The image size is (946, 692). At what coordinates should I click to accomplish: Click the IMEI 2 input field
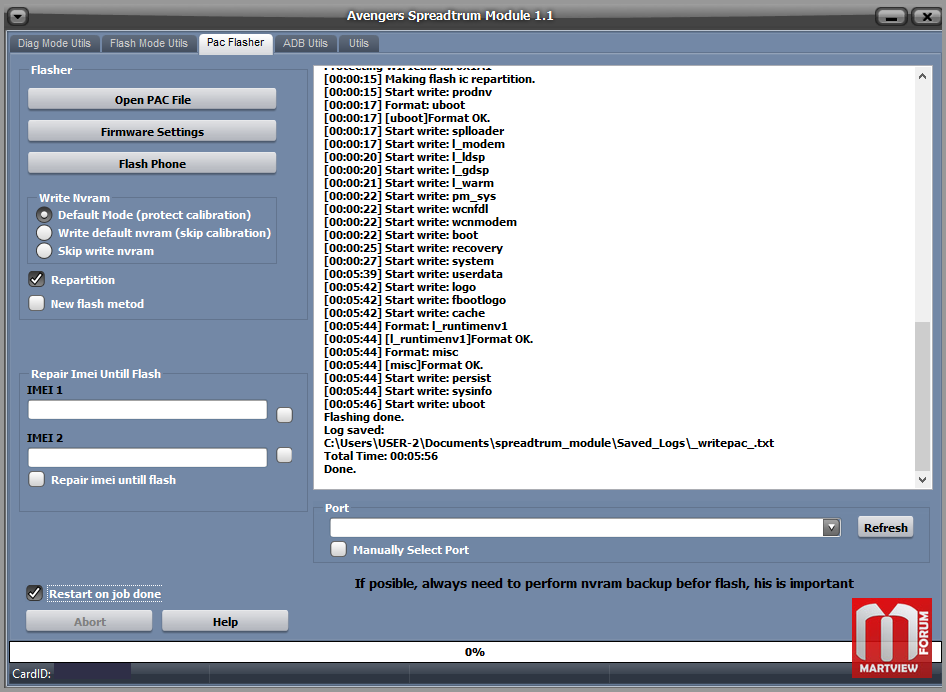tap(147, 457)
